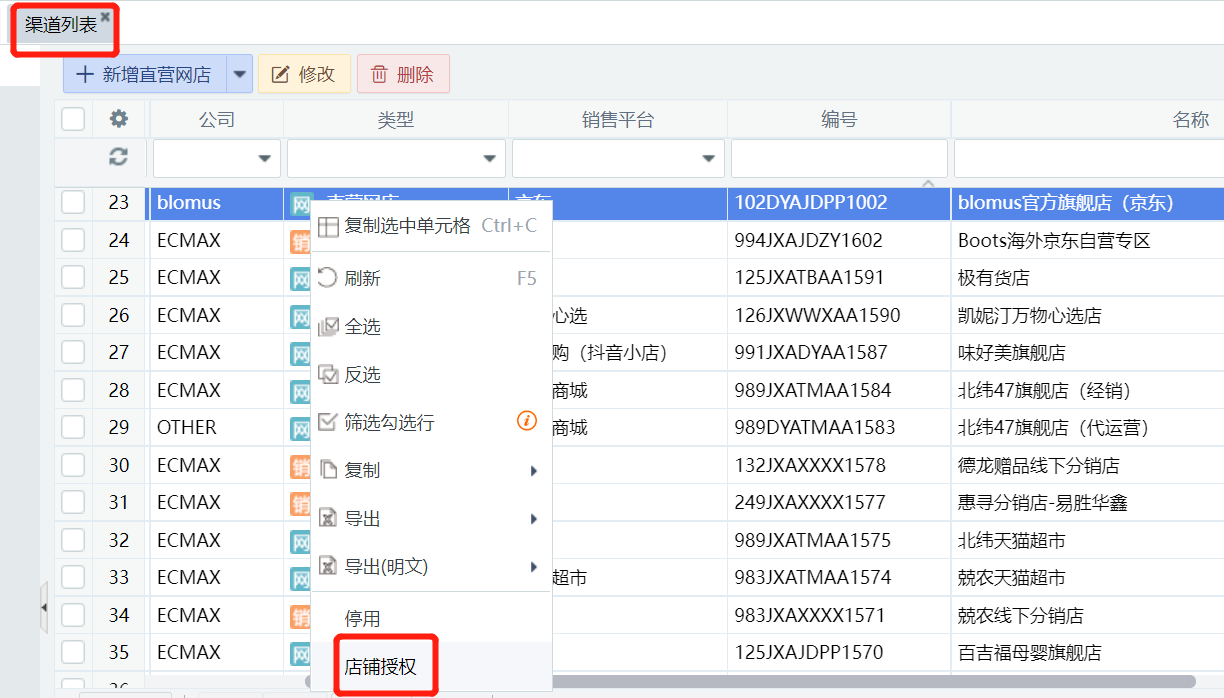The height and width of the screenshot is (698, 1224).
Task: Check the row 26 checkbox
Action: [73, 315]
